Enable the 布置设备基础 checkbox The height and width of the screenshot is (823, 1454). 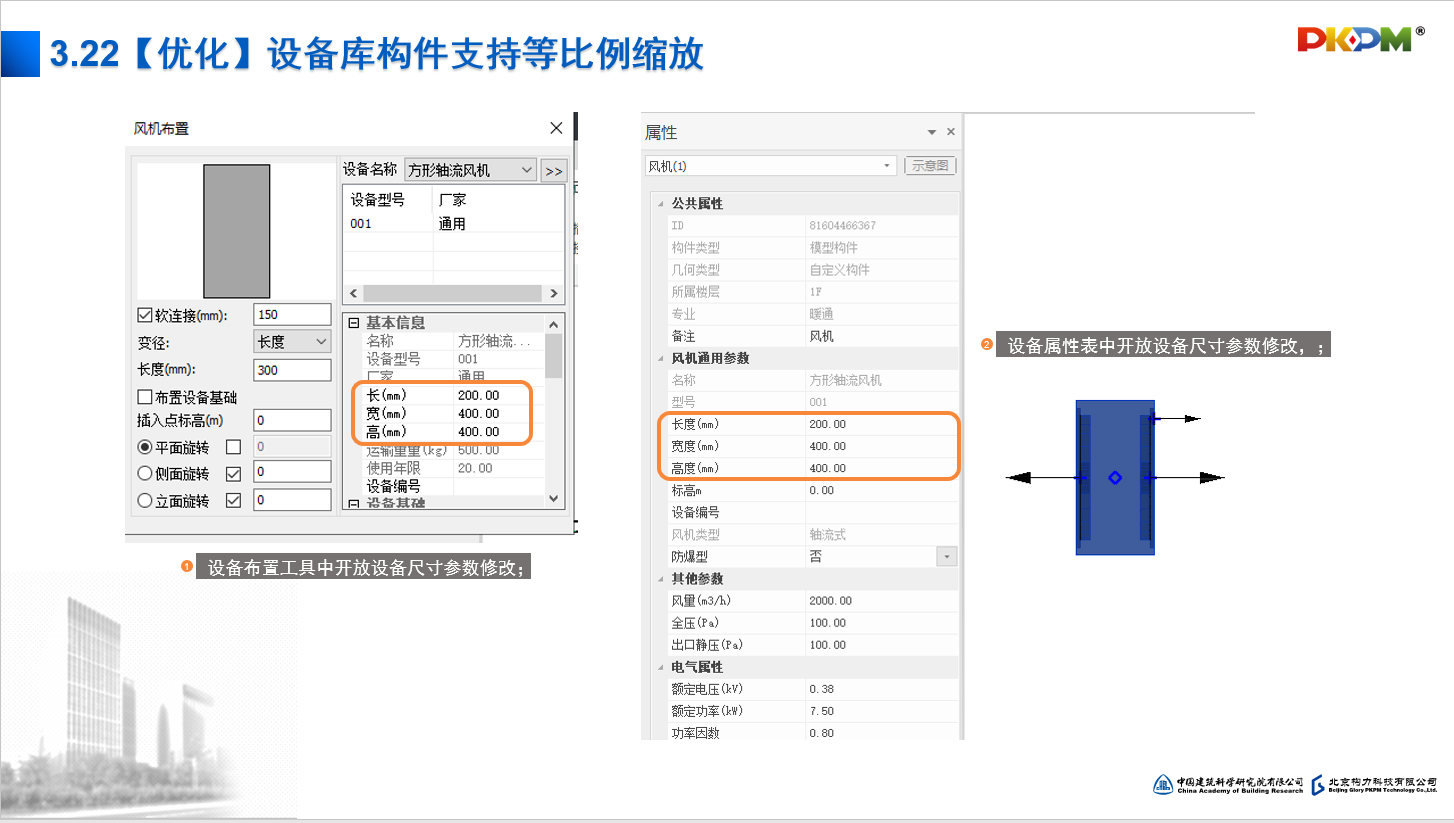point(145,397)
